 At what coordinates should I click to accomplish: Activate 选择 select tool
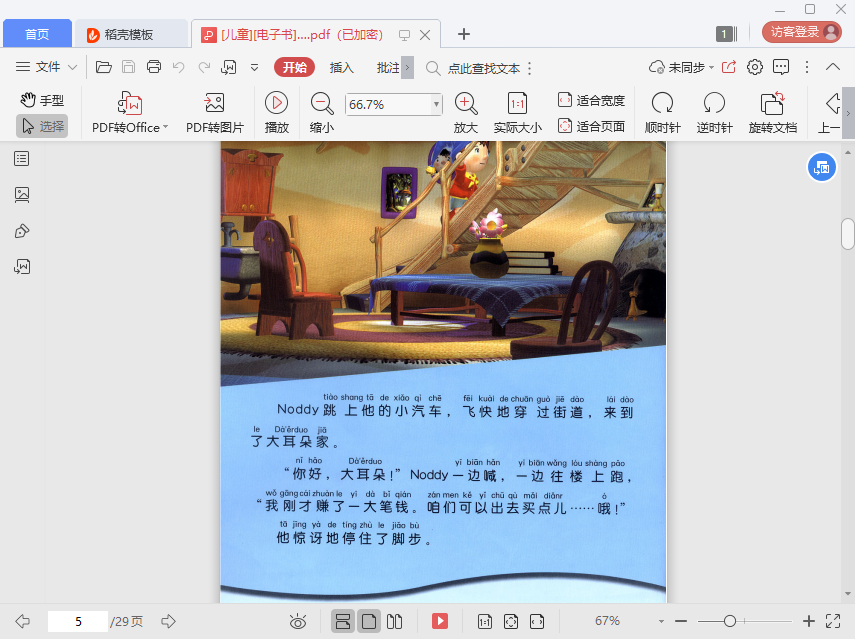click(x=43, y=126)
